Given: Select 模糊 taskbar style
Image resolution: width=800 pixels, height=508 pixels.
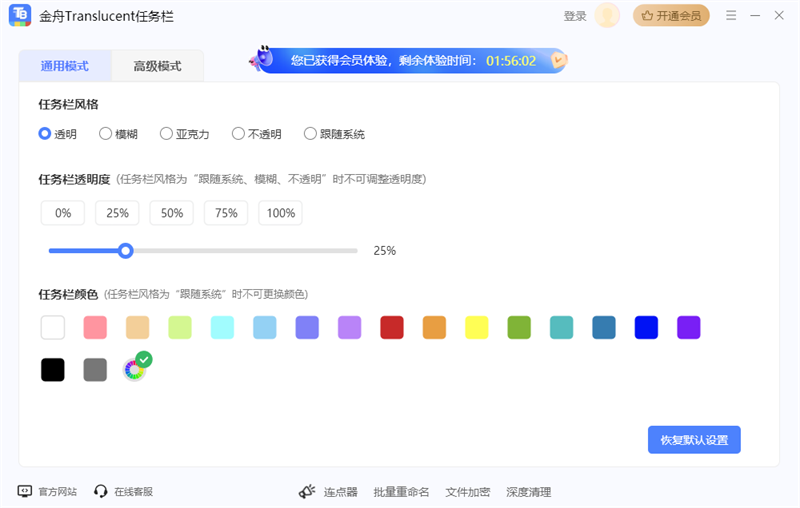Looking at the screenshot, I should [118, 134].
